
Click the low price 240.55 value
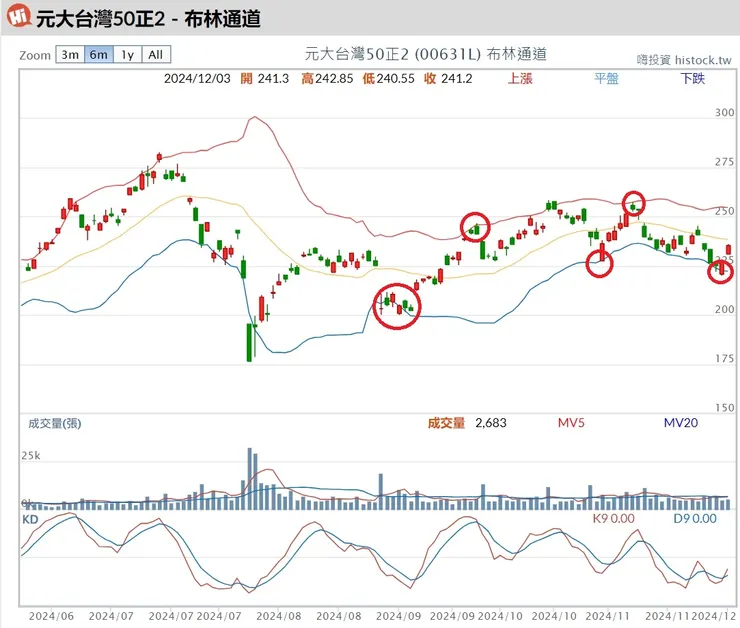point(395,78)
